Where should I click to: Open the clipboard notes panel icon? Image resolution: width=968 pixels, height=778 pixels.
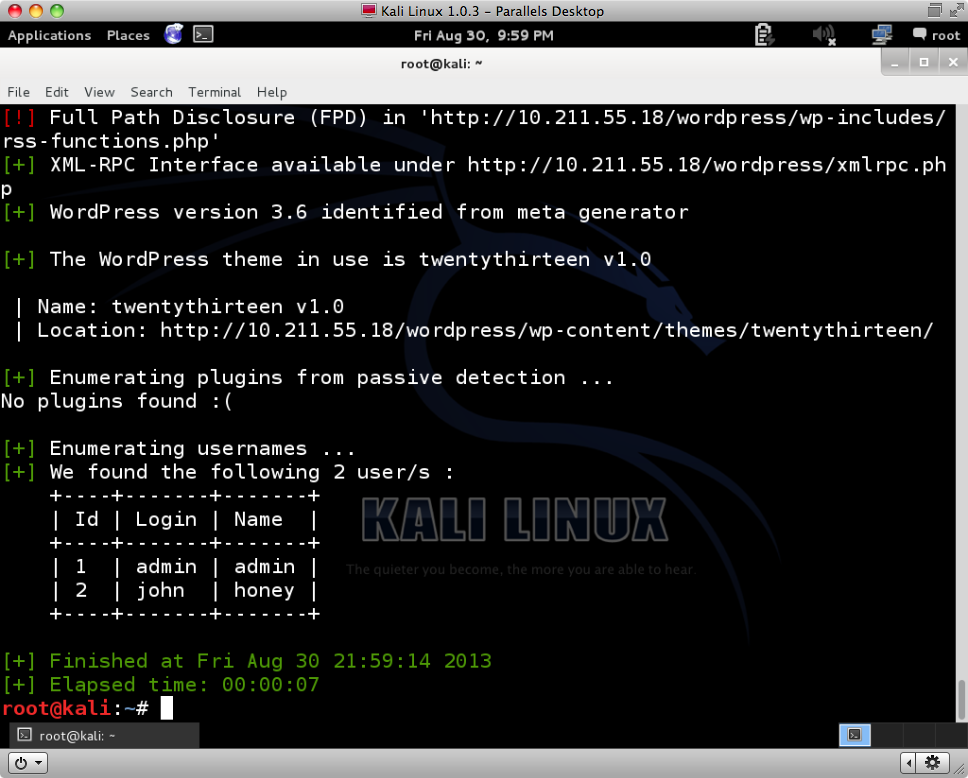point(764,35)
